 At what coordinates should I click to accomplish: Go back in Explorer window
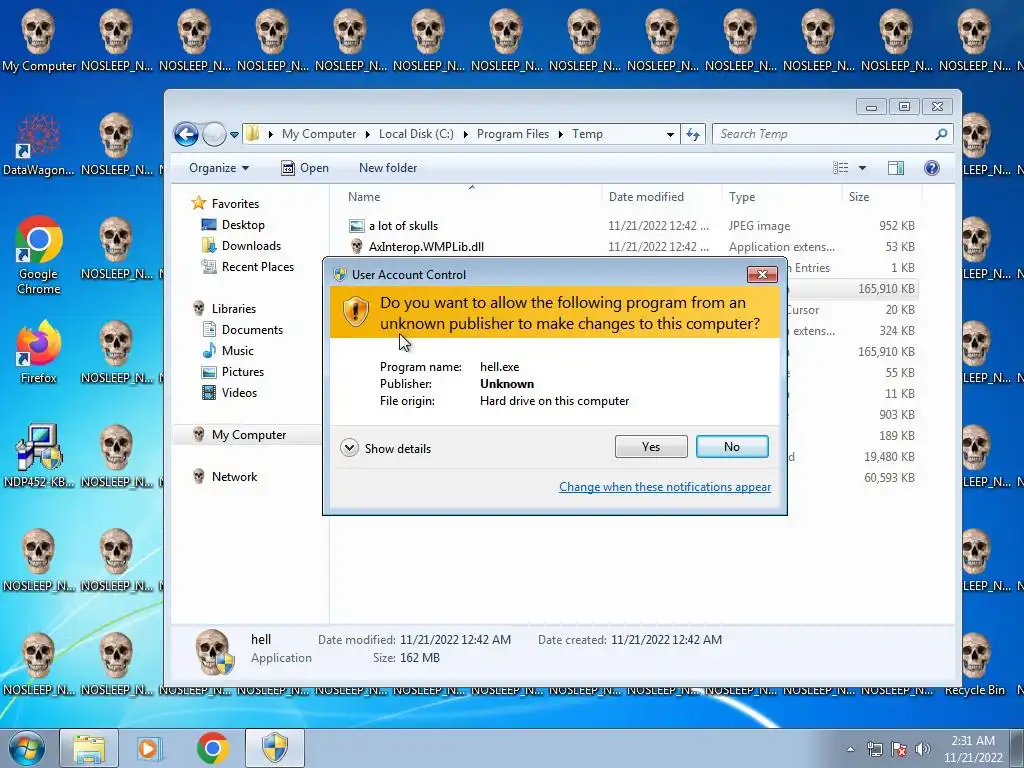186,135
